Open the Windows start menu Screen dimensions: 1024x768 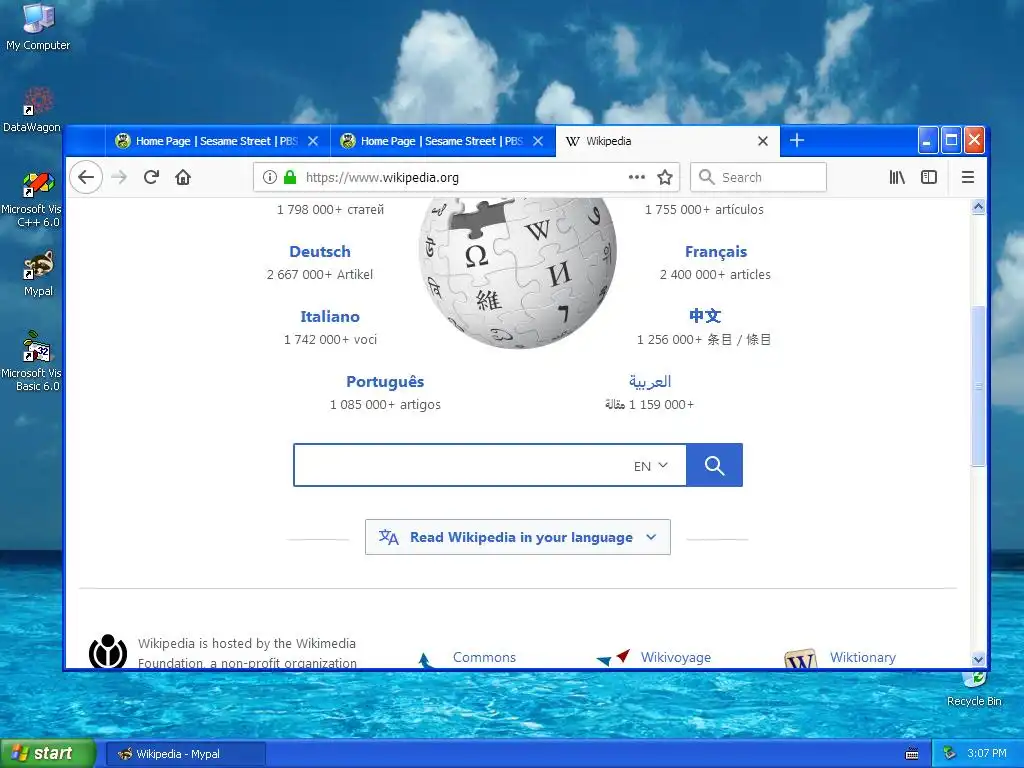(48, 754)
